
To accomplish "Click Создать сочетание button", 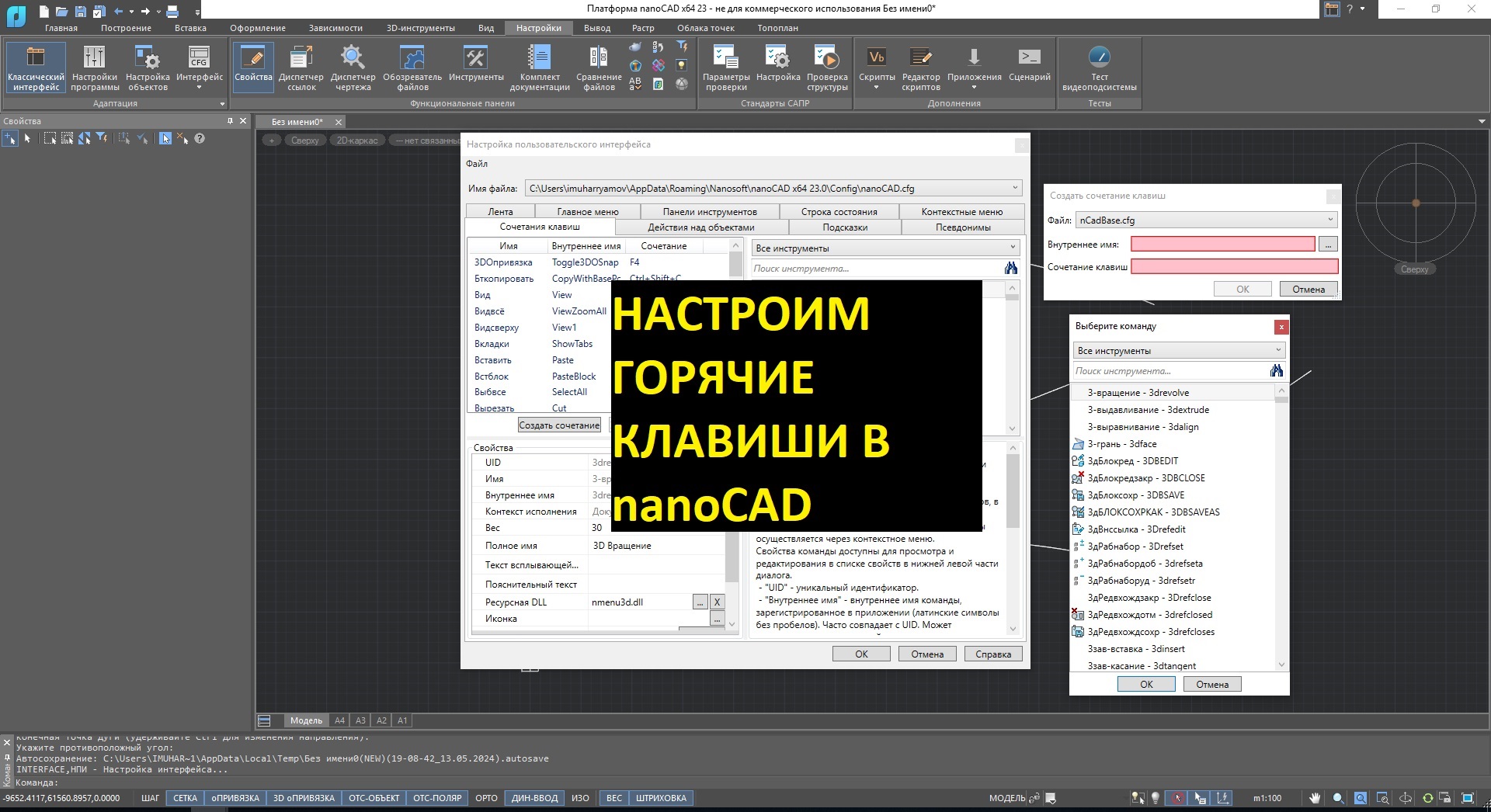I will pyautogui.click(x=559, y=425).
